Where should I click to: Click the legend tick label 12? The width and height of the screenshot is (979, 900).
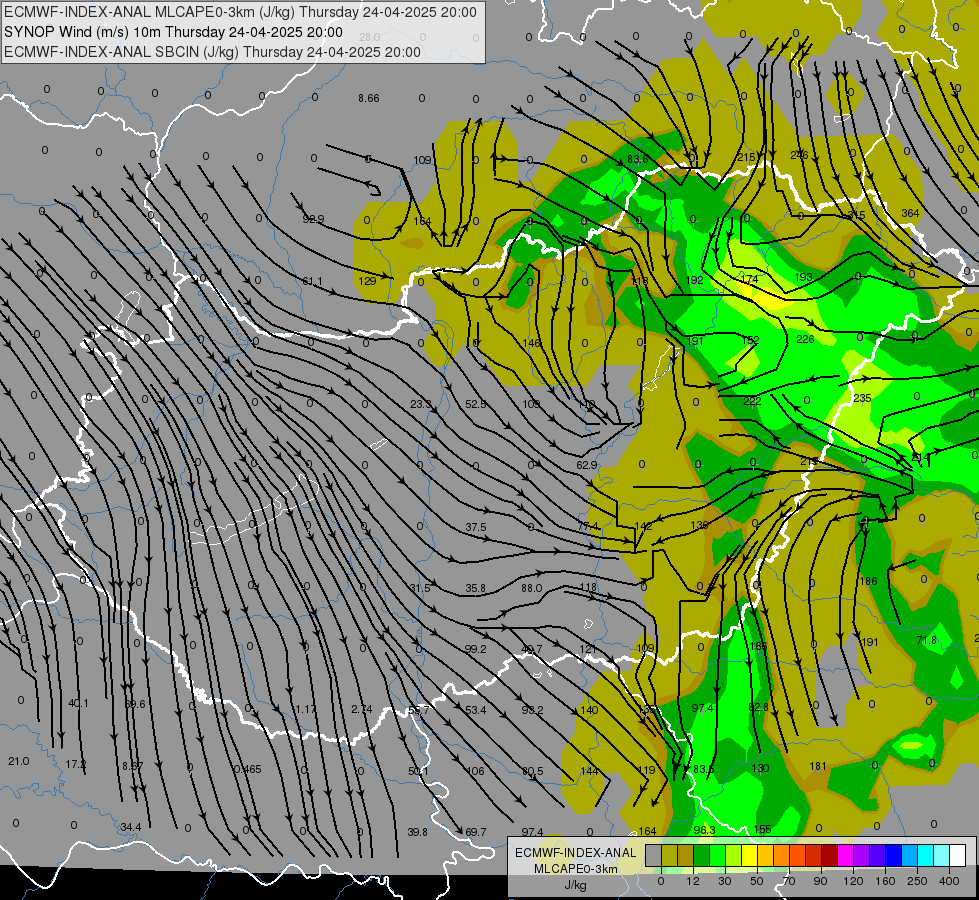click(692, 881)
